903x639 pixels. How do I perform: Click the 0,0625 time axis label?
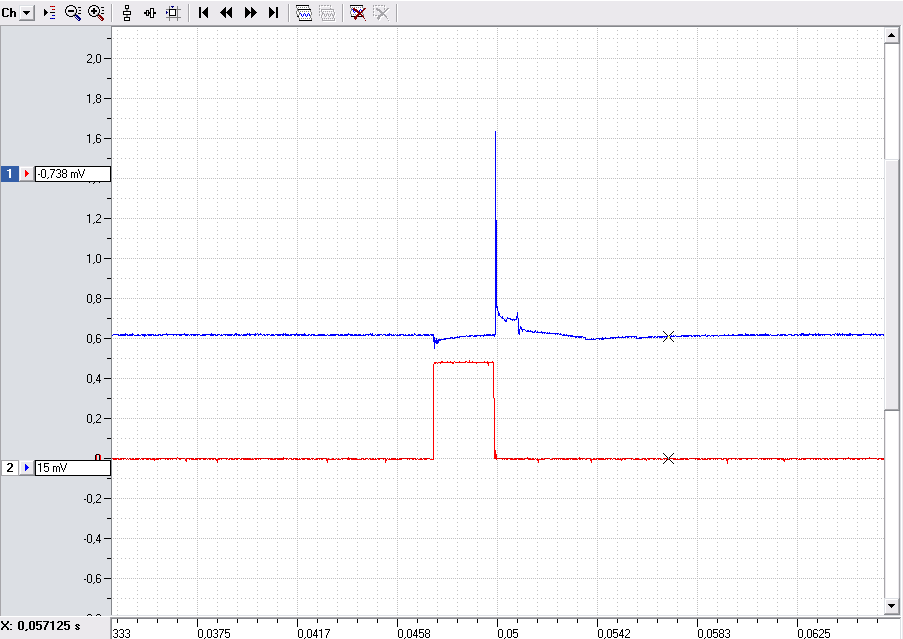(814, 633)
